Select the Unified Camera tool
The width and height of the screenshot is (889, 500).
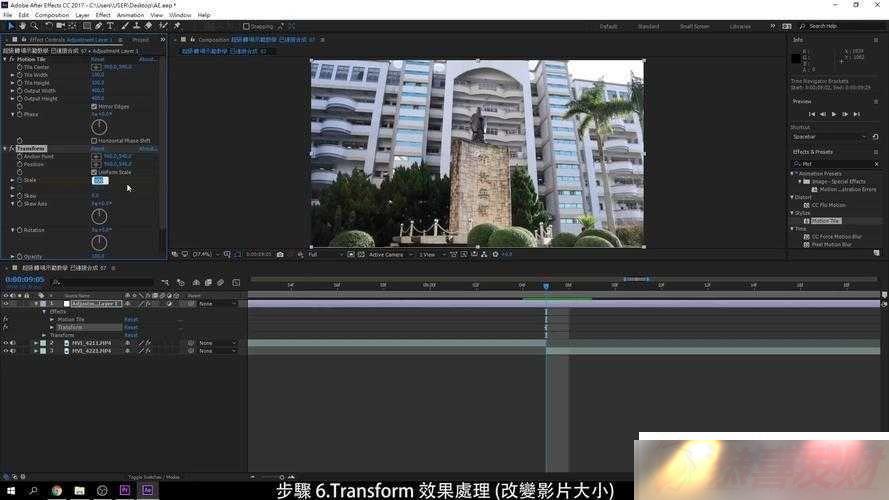tap(60, 26)
